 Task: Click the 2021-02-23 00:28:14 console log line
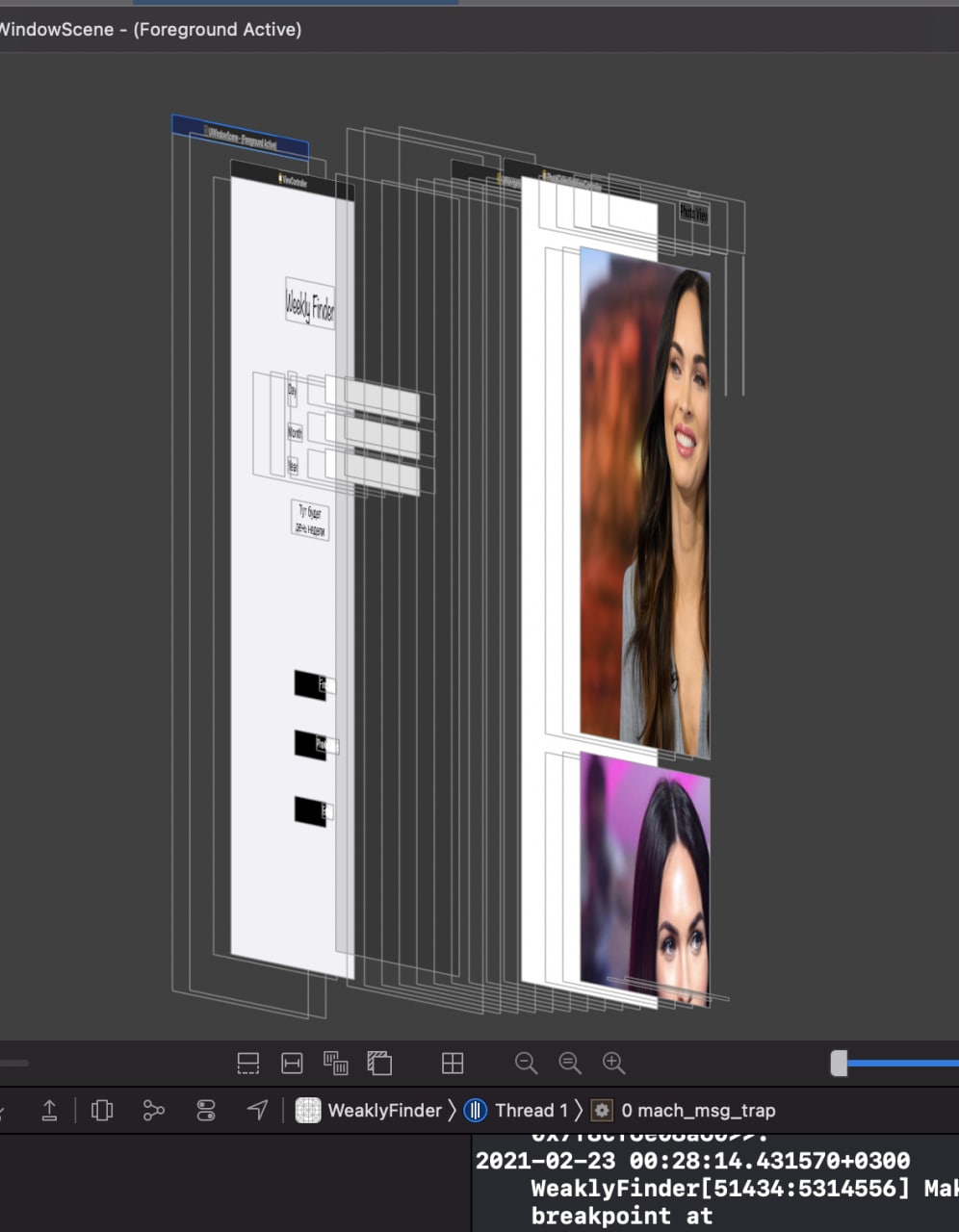[692, 1162]
